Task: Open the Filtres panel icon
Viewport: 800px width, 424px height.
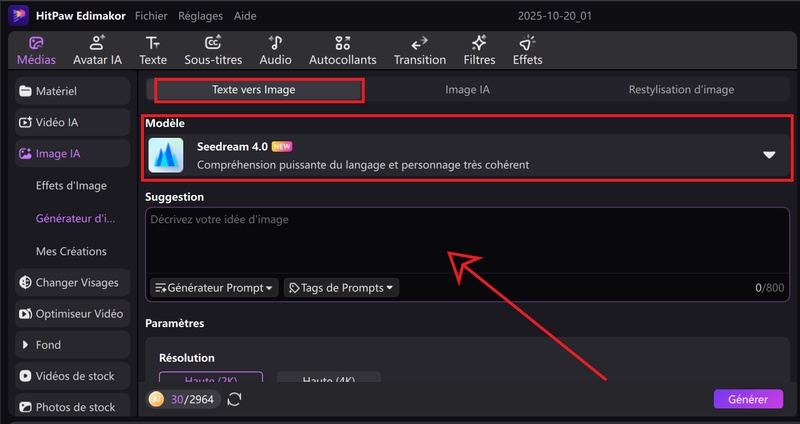Action: coord(479,43)
